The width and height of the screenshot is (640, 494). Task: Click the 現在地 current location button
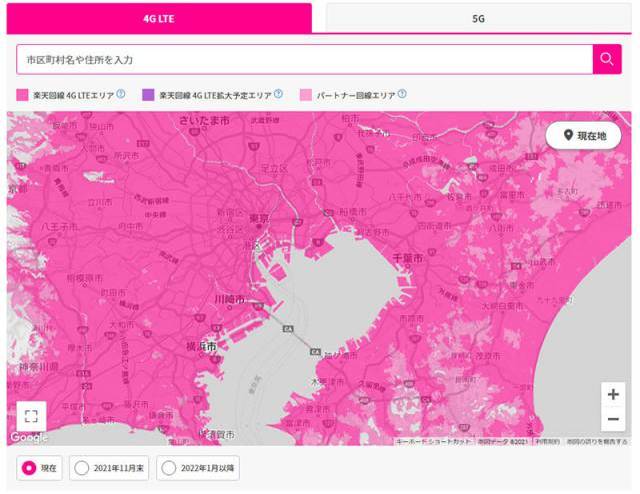(x=584, y=136)
